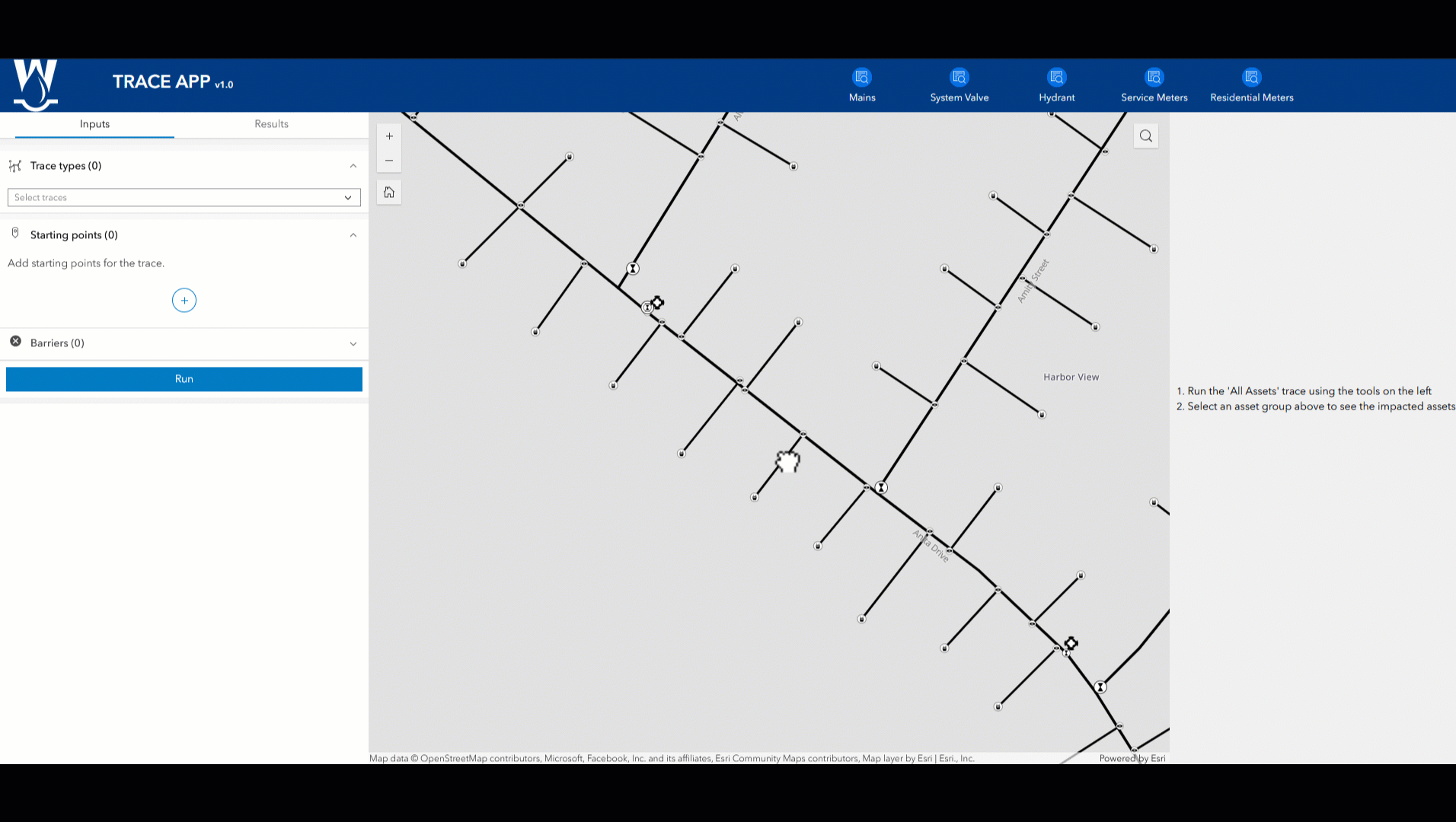Open the Select traces dropdown
Screen dimensions: 1456x822
184,198
